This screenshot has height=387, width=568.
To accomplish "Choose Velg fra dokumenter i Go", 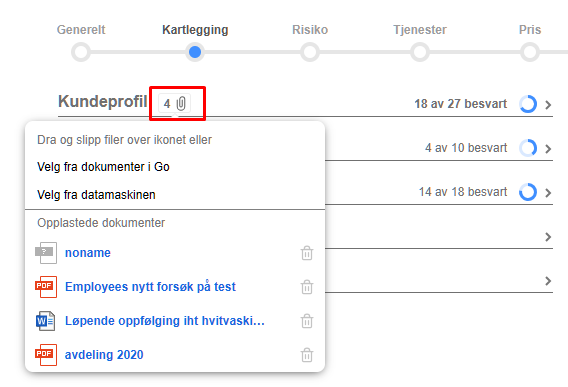I will [x=103, y=167].
